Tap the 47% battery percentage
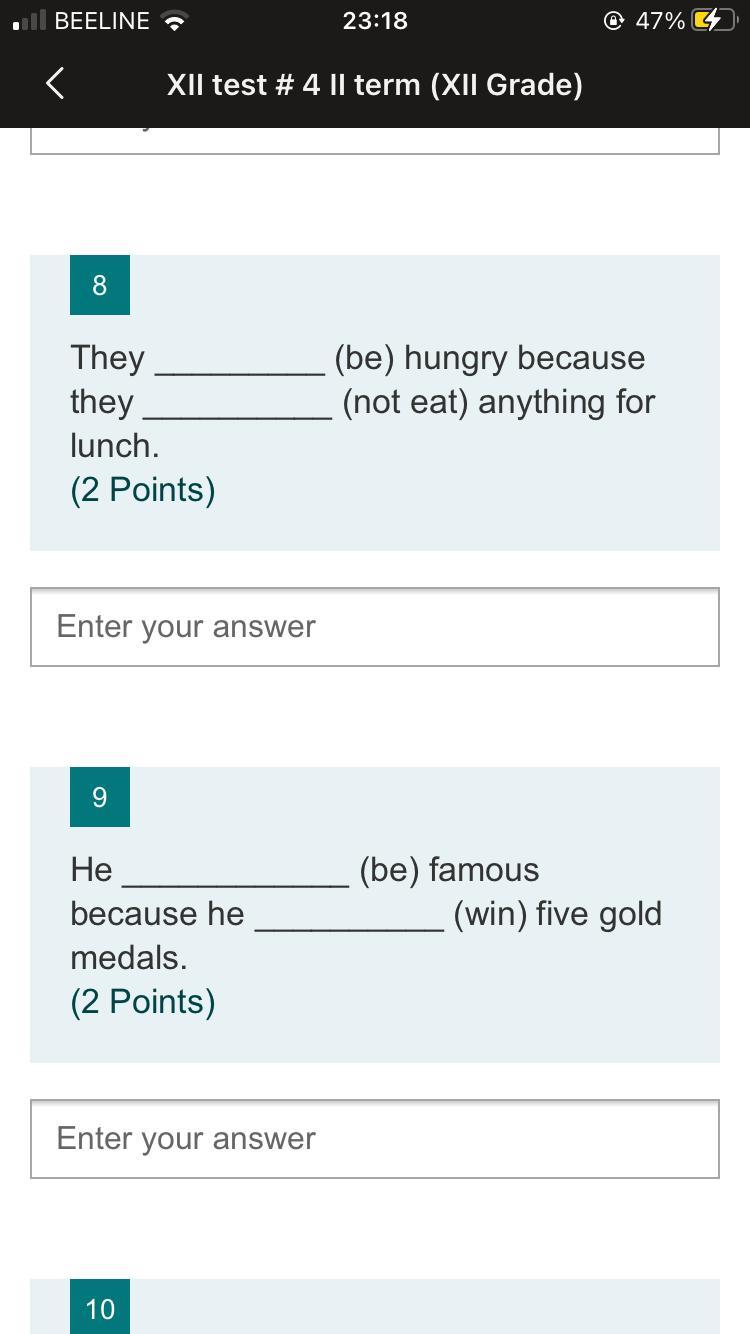Image resolution: width=750 pixels, height=1334 pixels. click(660, 21)
